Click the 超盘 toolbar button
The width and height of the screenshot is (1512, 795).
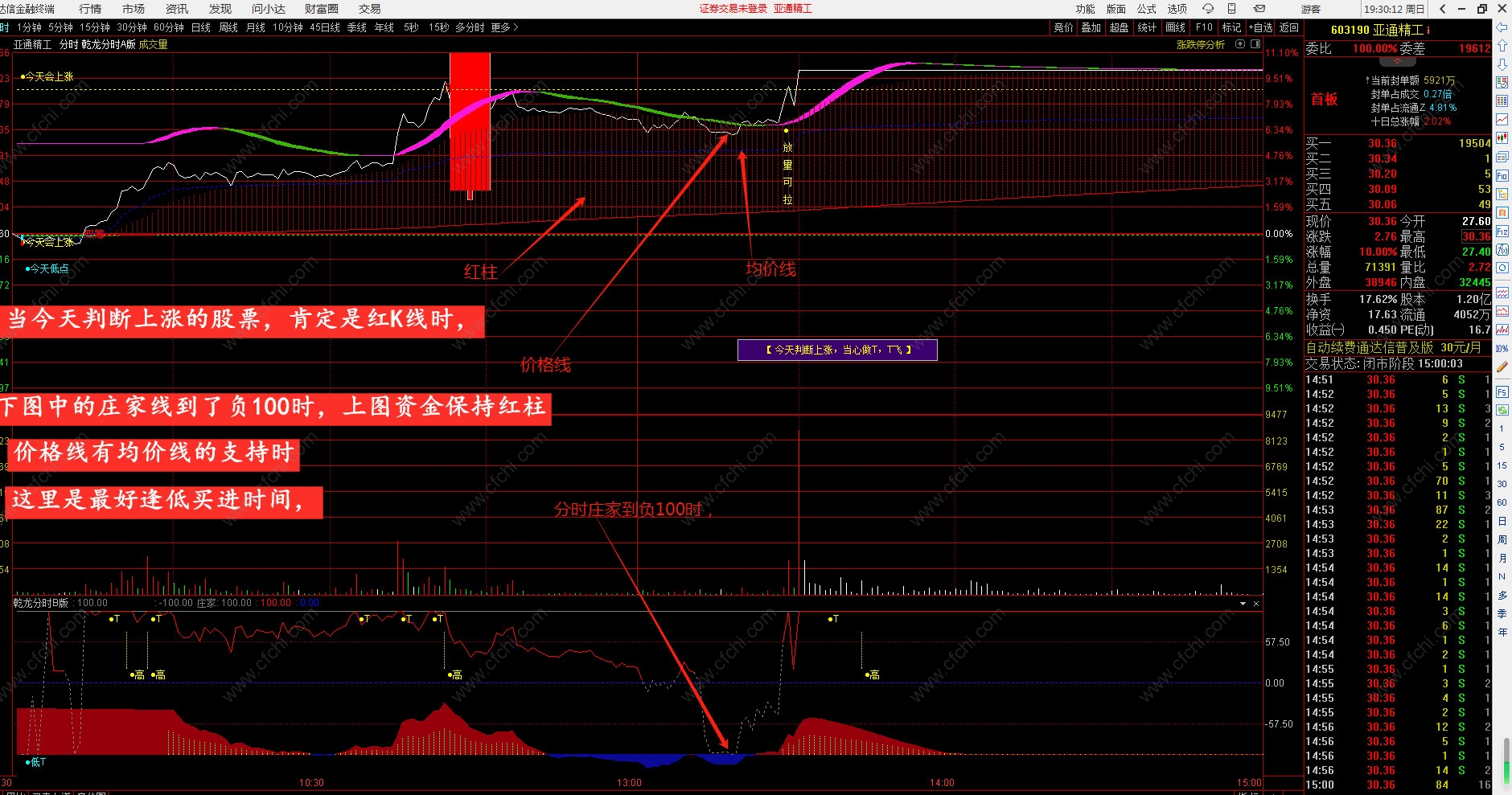coord(1120,27)
